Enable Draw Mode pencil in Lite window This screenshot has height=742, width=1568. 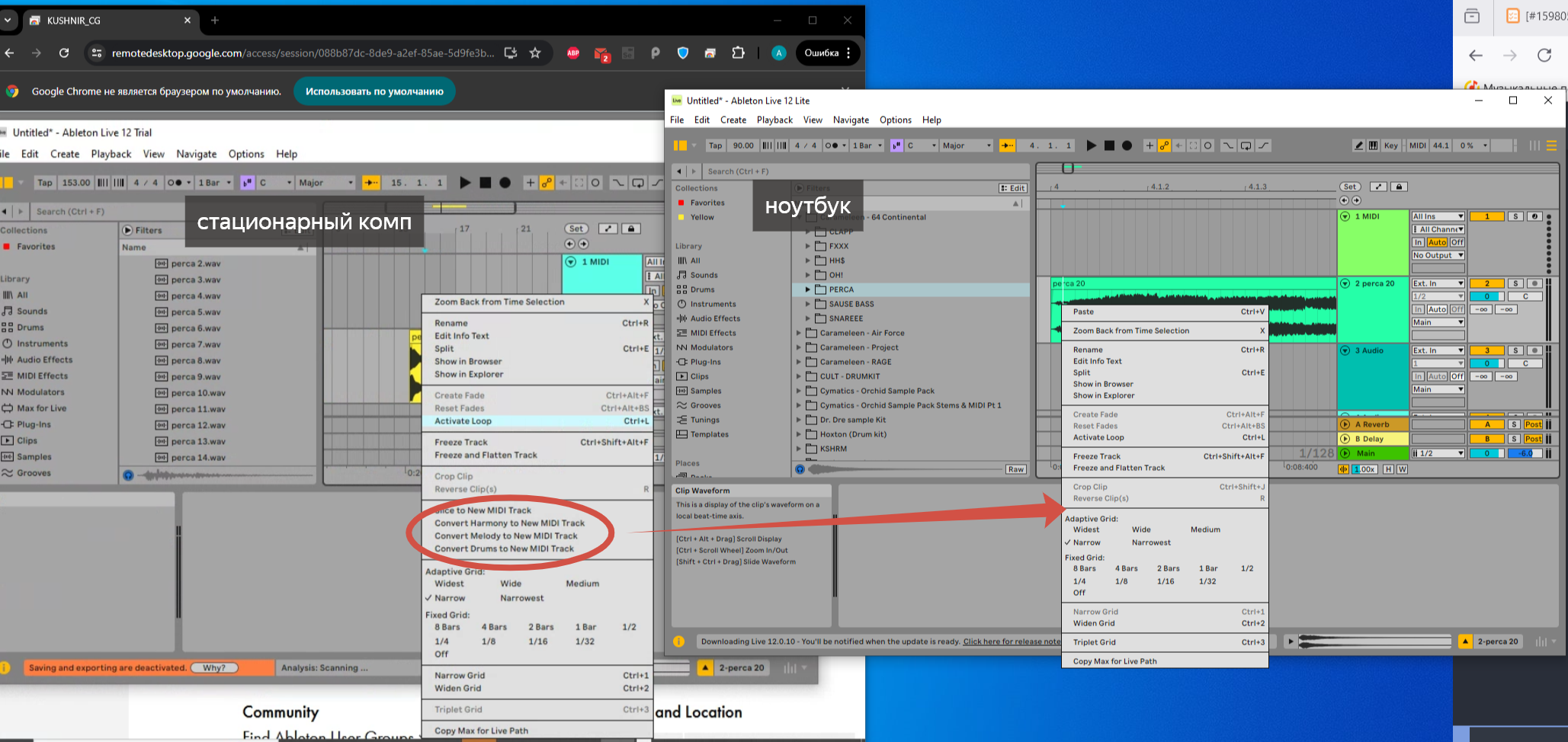click(1358, 146)
